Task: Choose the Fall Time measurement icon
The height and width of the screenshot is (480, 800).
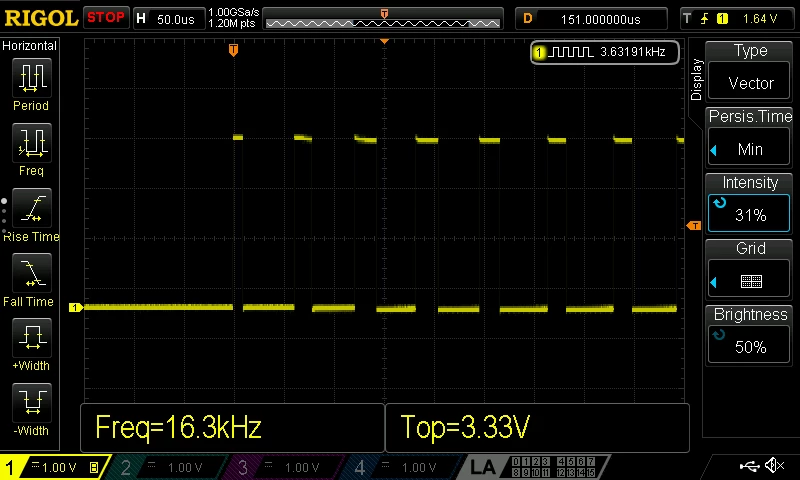Action: 32,272
